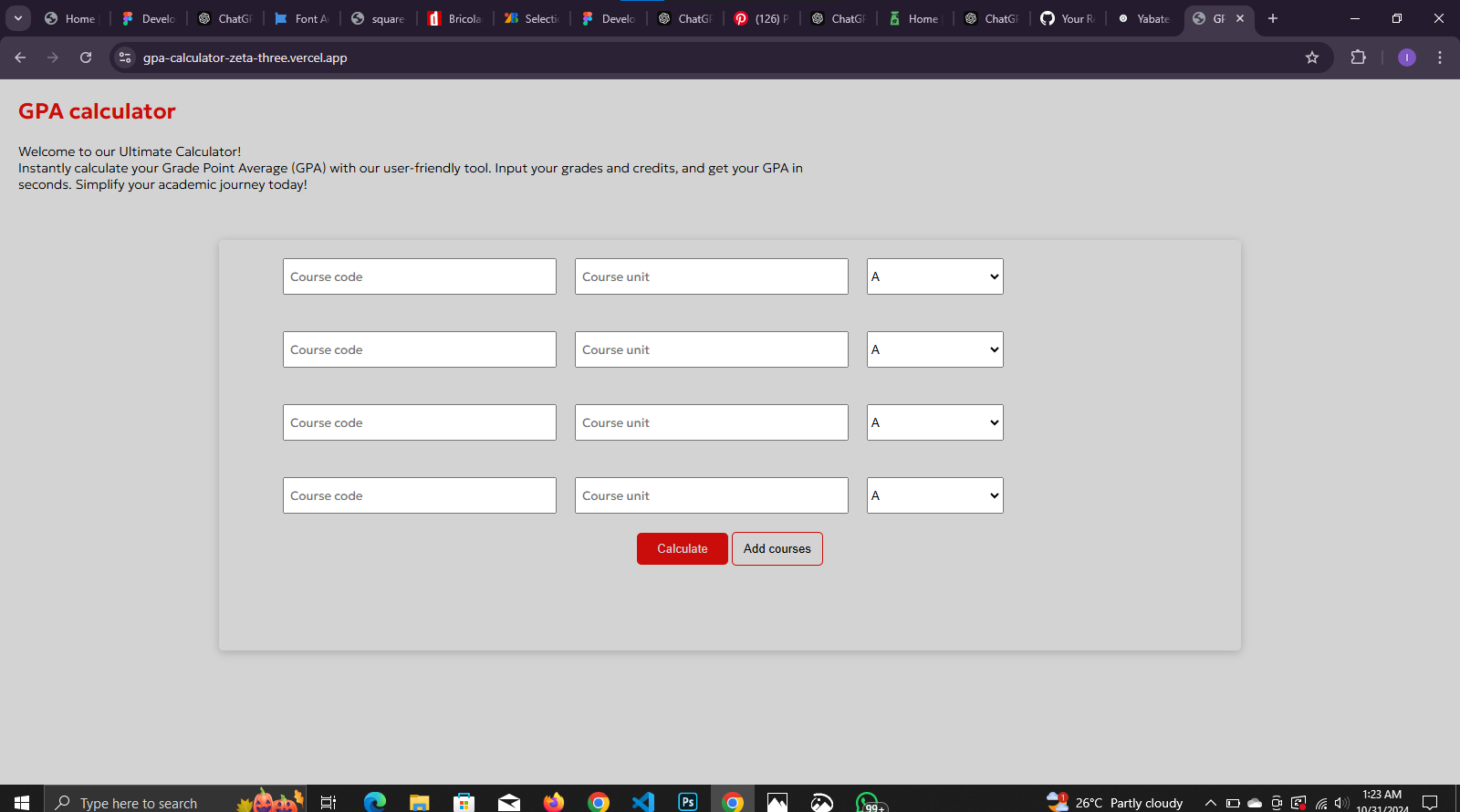Open the fourth row grade dropdown
This screenshot has width=1460, height=812.
click(934, 495)
